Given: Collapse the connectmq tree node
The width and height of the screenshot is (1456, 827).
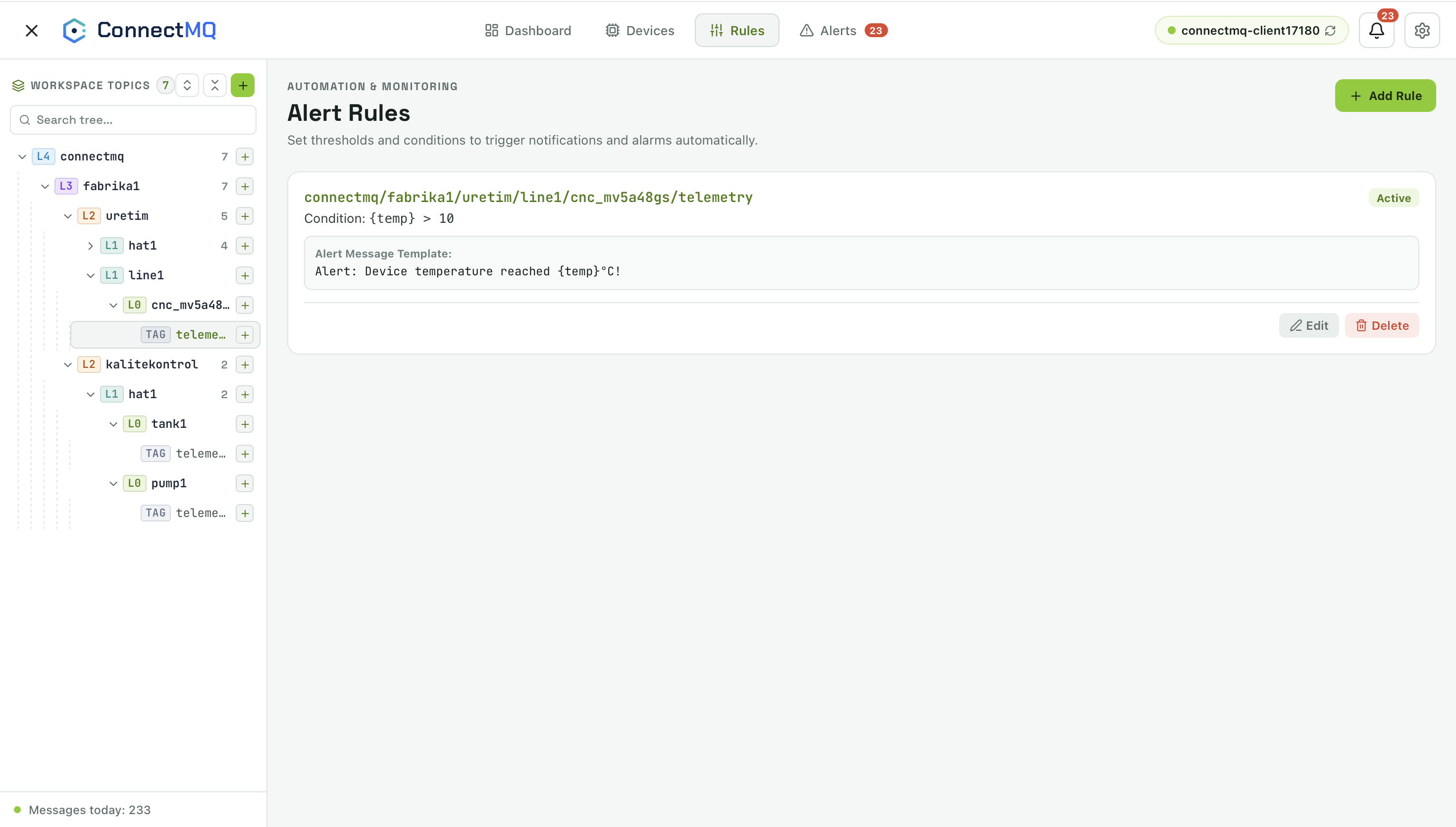Looking at the screenshot, I should point(22,157).
